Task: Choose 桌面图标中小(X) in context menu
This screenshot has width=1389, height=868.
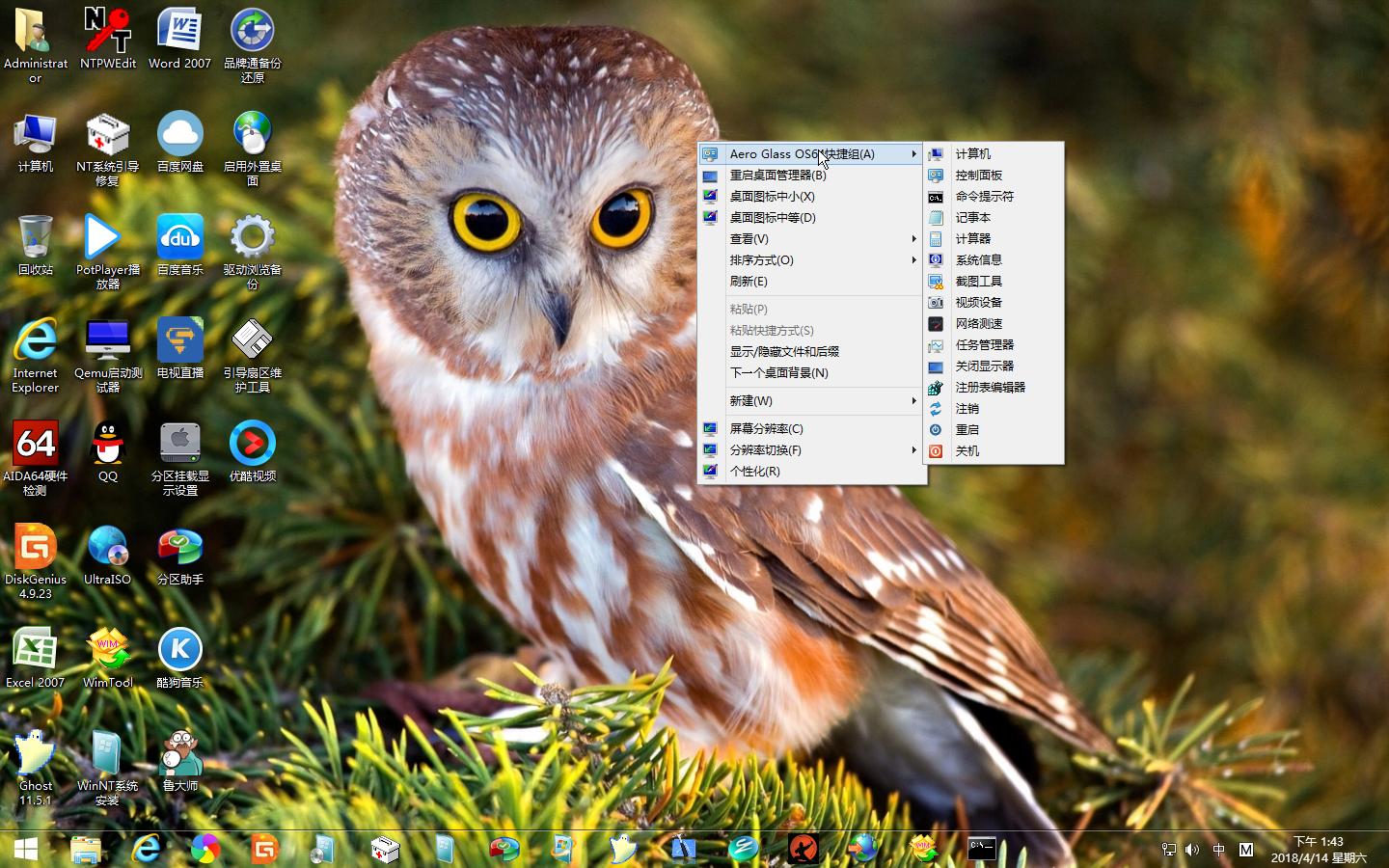Action: pos(811,196)
